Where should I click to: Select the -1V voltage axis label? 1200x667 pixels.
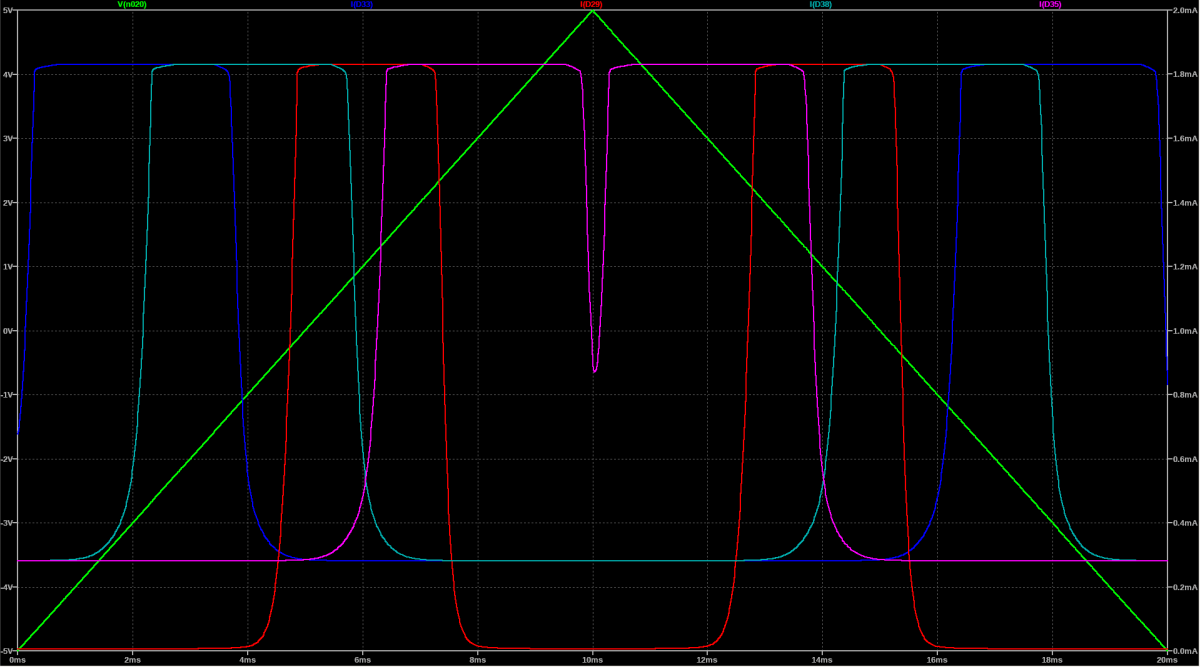[7, 394]
